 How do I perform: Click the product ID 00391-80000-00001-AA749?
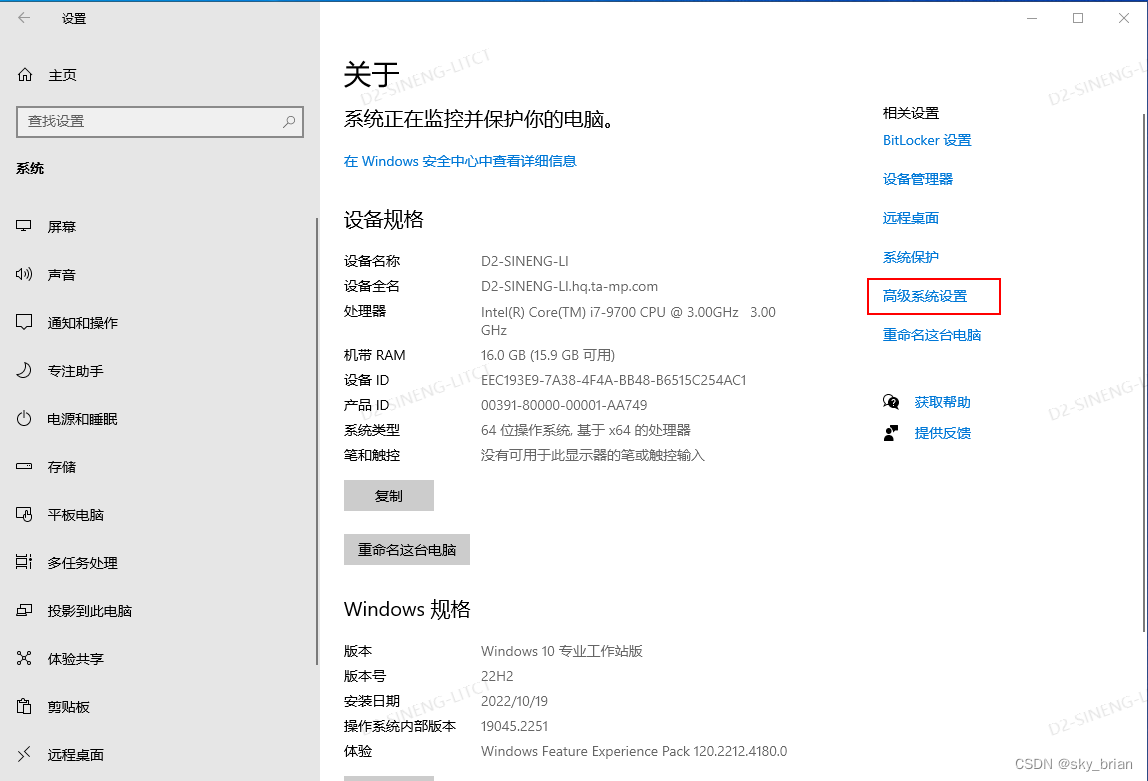pyautogui.click(x=564, y=405)
